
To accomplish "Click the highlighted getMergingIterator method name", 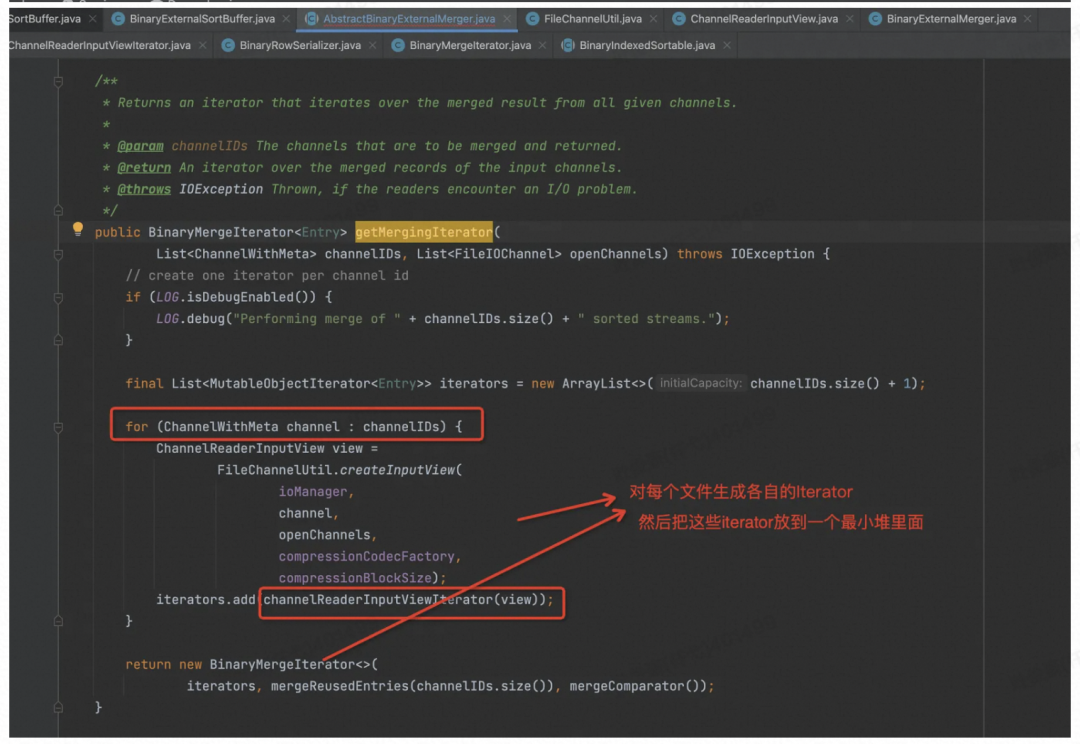I will (424, 232).
